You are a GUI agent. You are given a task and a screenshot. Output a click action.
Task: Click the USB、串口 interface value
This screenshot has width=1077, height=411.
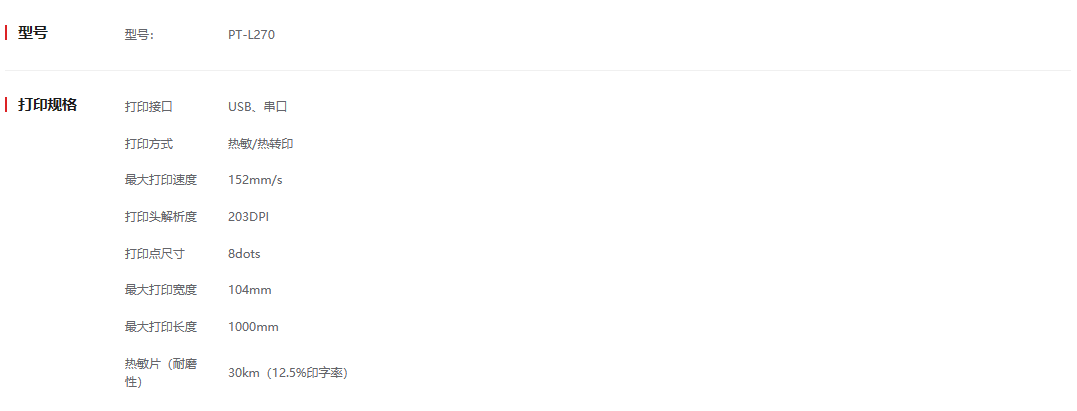tap(257, 107)
